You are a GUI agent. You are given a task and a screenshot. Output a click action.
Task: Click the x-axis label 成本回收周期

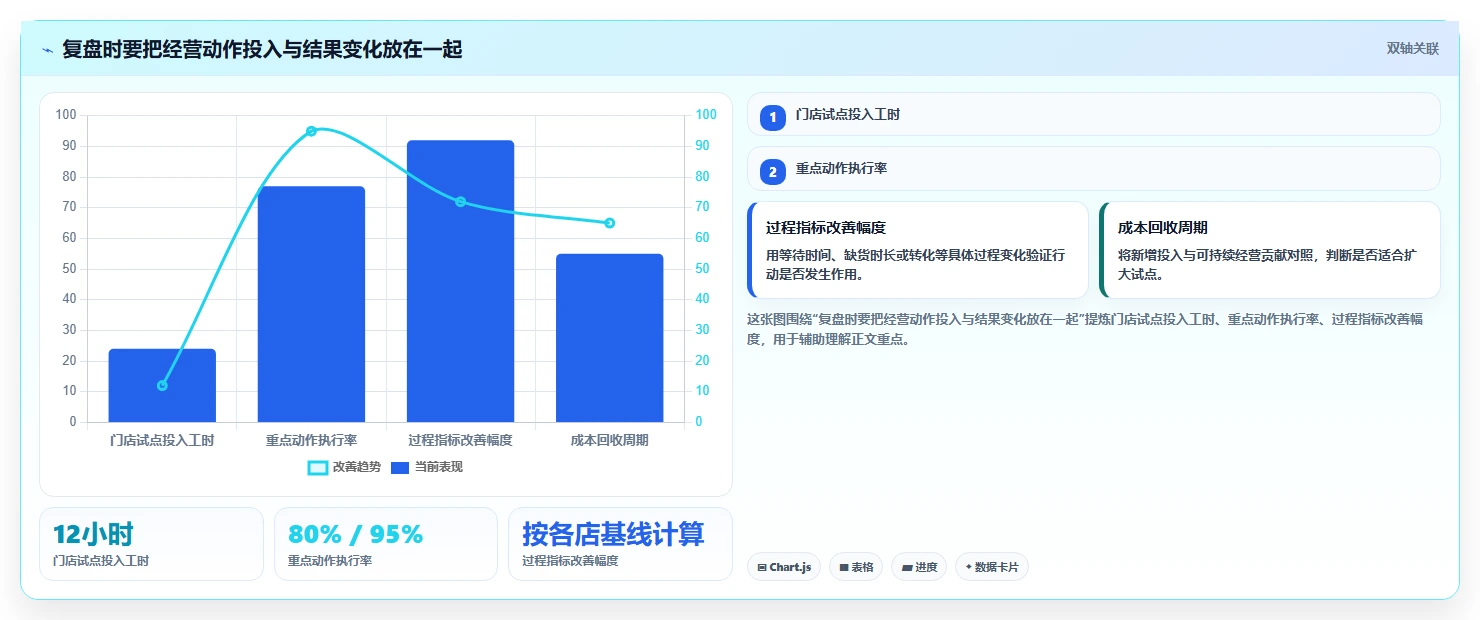click(610, 440)
